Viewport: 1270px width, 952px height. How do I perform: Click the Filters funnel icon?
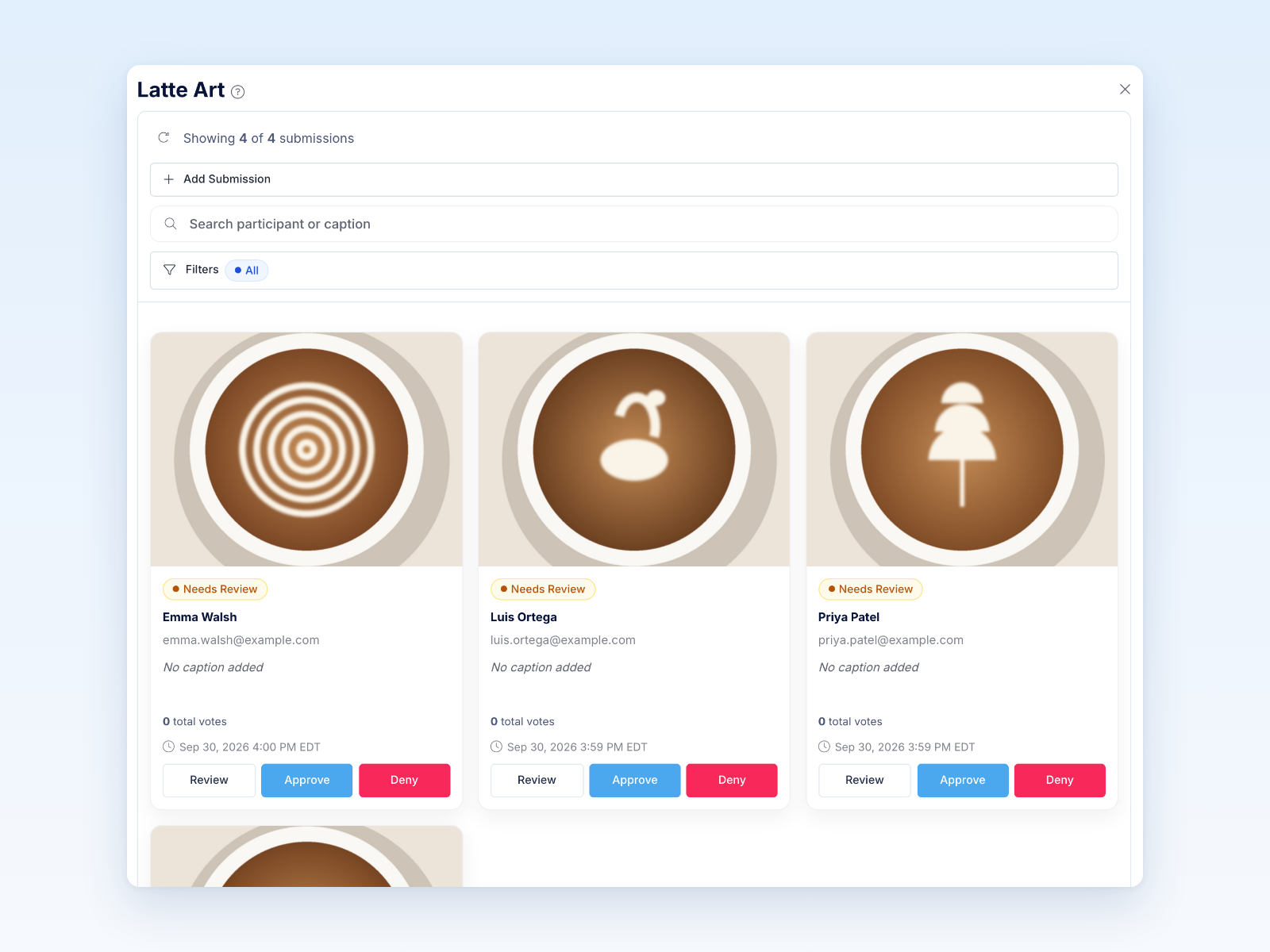169,270
